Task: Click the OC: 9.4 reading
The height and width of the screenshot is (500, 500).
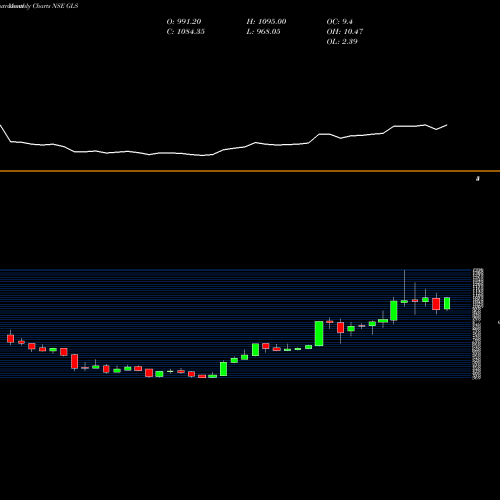Action: (x=339, y=22)
